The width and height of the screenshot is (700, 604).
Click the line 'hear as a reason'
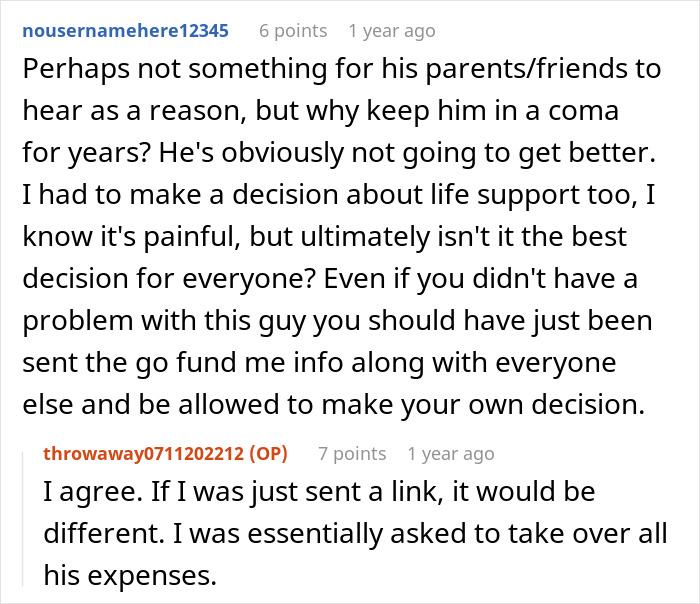[321, 111]
